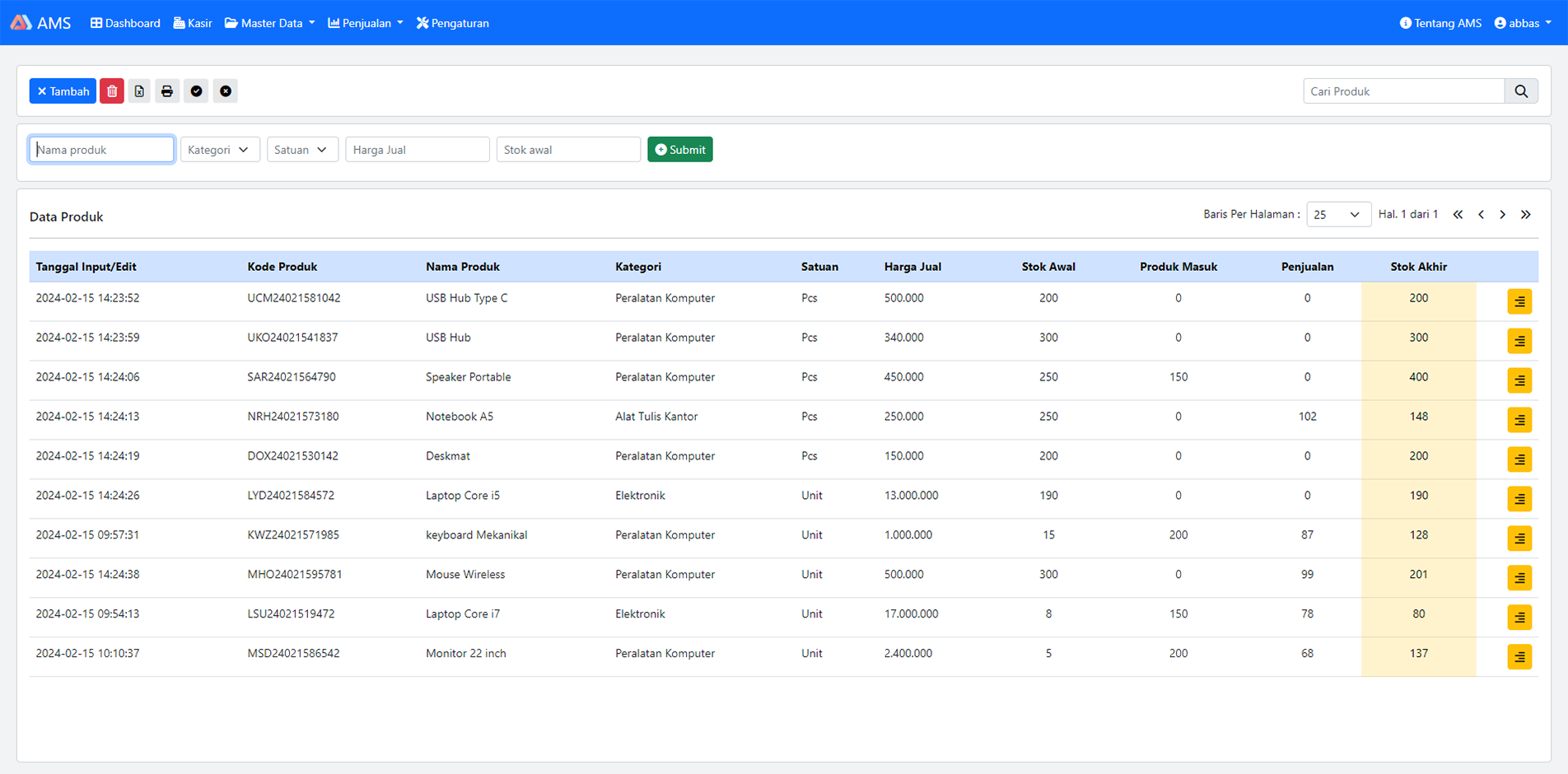This screenshot has width=1568, height=774.
Task: Click the Alat Tulis Kantor category cell
Action: [x=656, y=417]
